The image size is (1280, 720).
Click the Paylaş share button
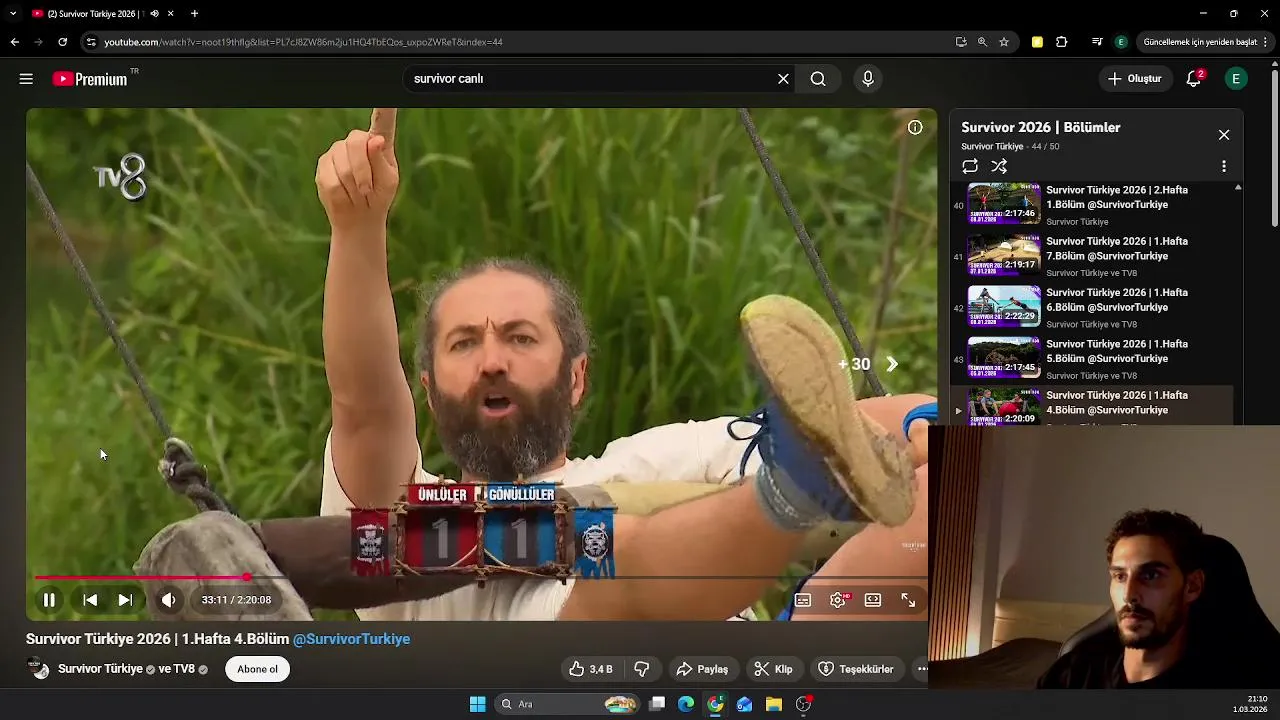click(702, 669)
